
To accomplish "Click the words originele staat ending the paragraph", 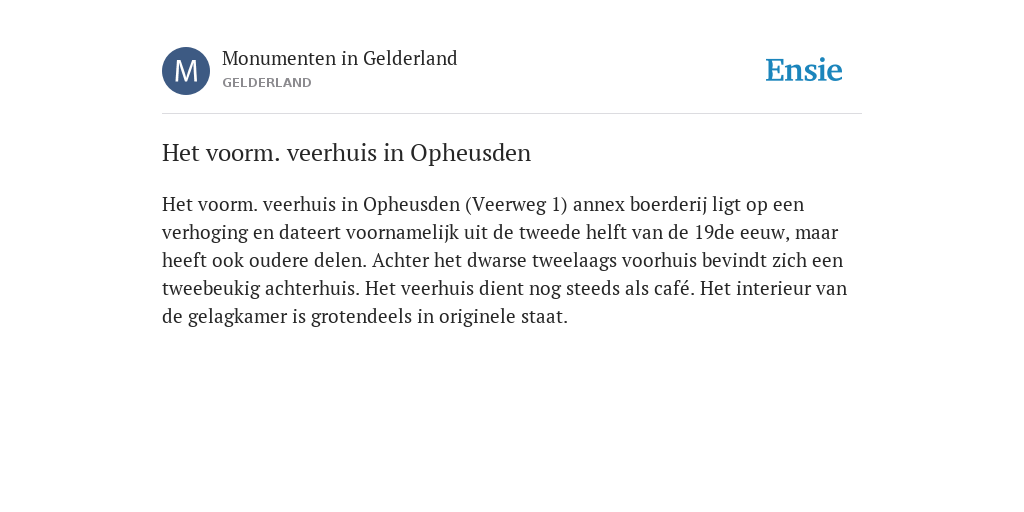I will (x=503, y=317).
